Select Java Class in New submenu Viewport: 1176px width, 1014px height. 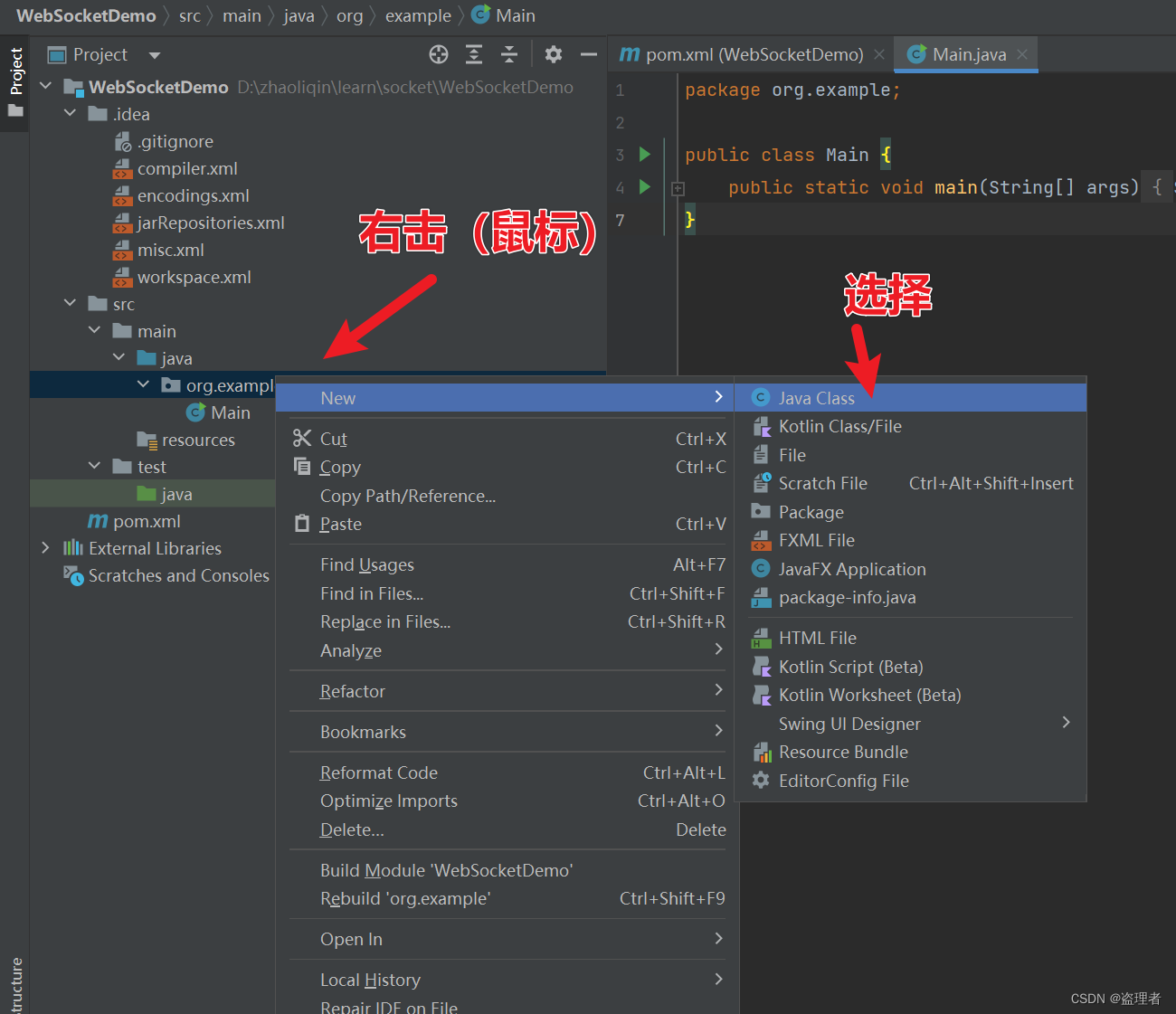[910, 398]
